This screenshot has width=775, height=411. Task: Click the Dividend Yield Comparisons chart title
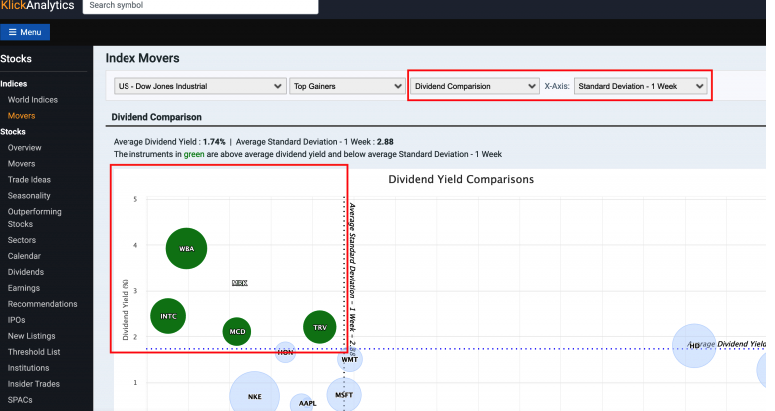461,179
